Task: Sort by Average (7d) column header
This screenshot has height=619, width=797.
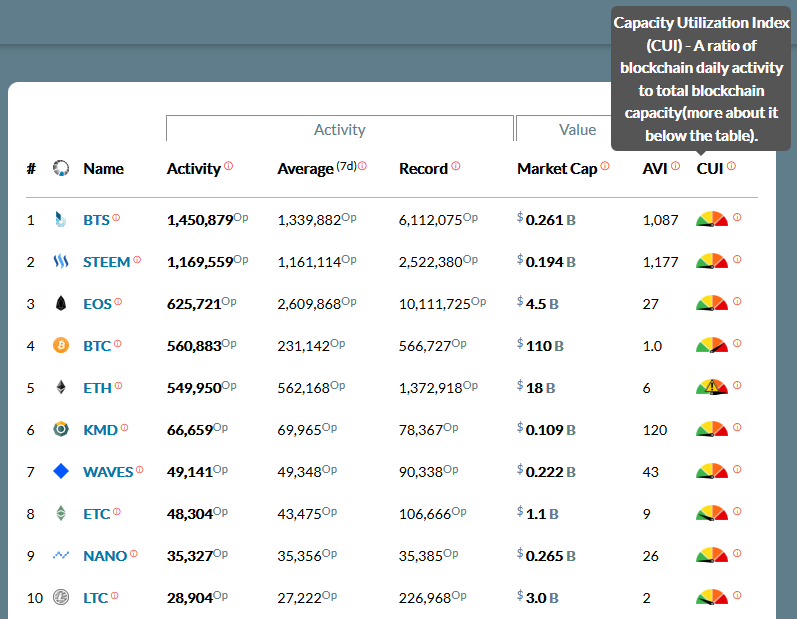Action: [317, 168]
